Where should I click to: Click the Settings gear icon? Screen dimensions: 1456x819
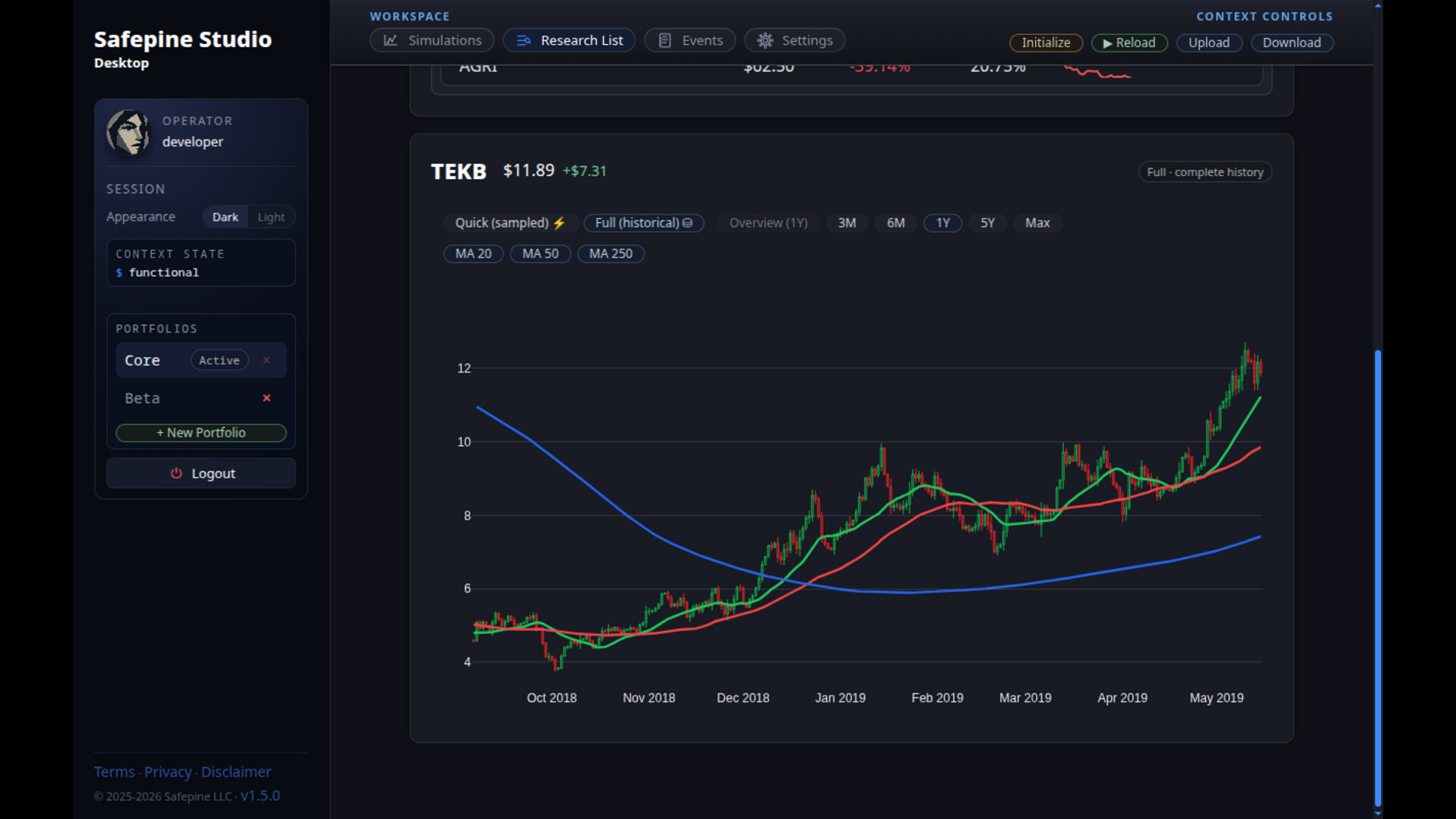[765, 40]
